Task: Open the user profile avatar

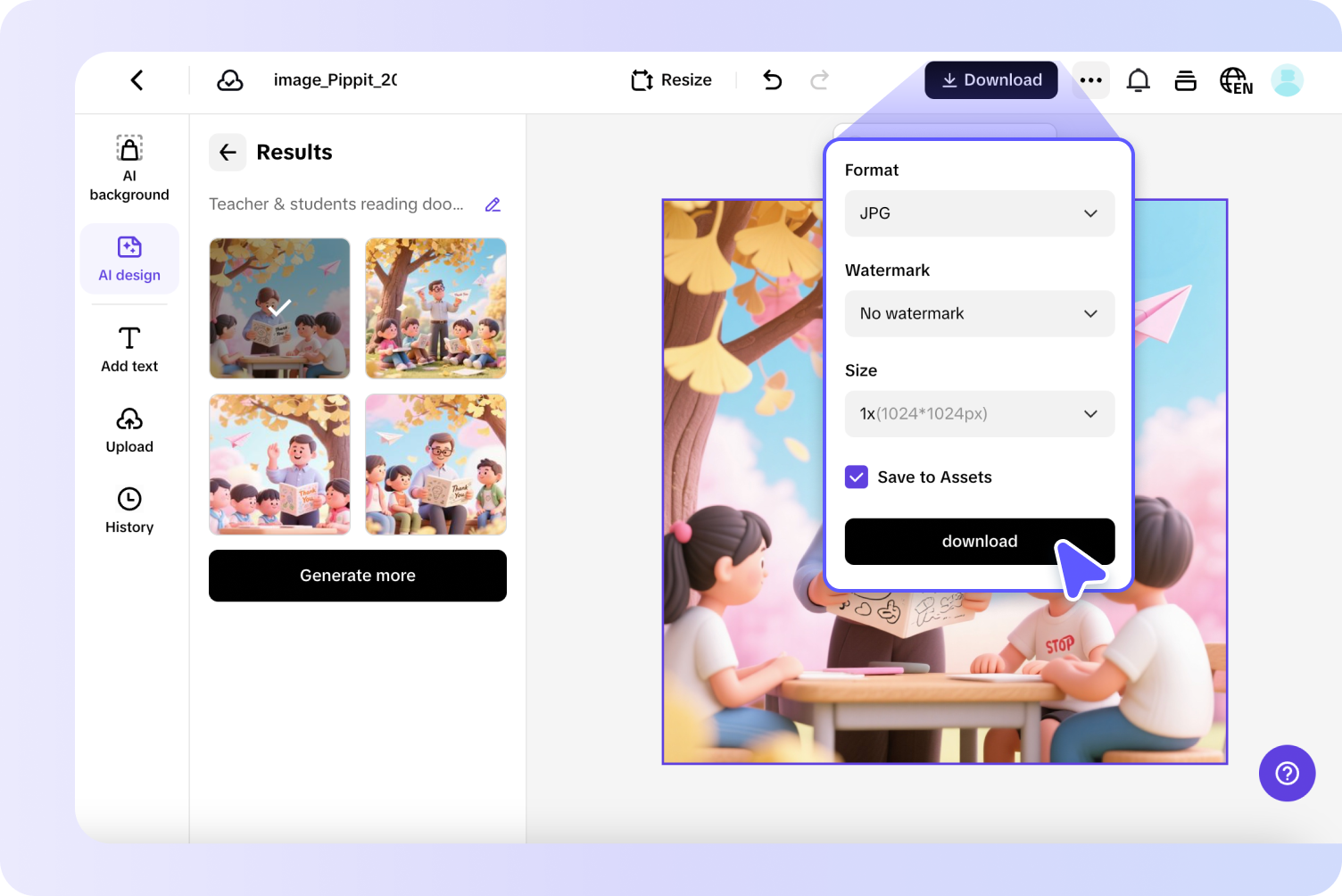Action: (x=1287, y=80)
